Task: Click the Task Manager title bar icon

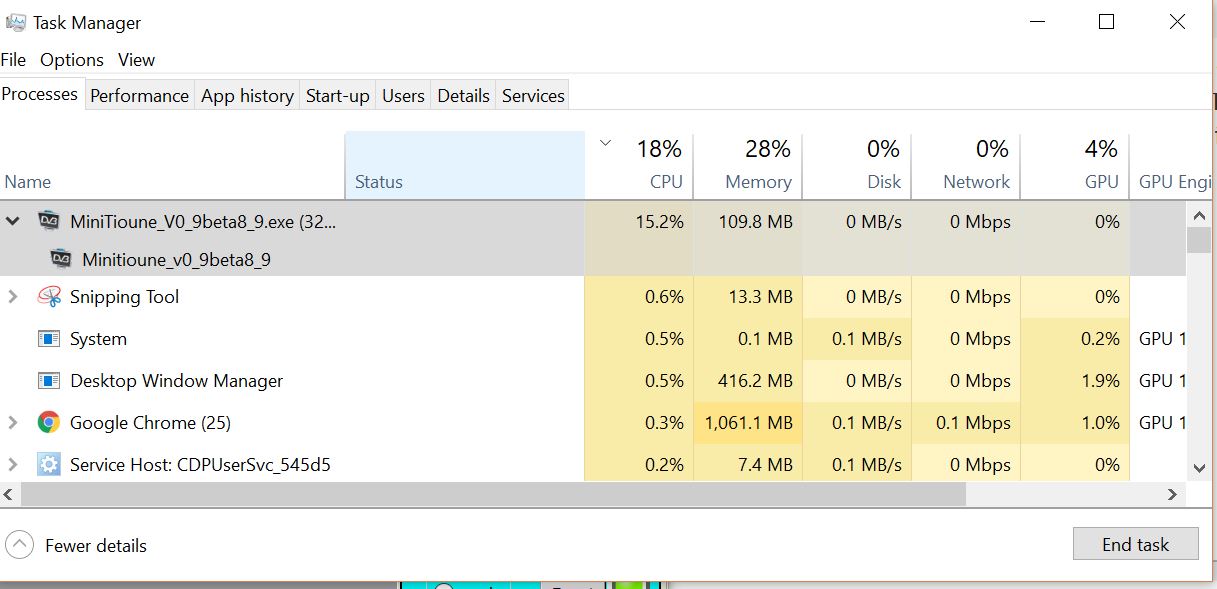Action: coord(15,22)
